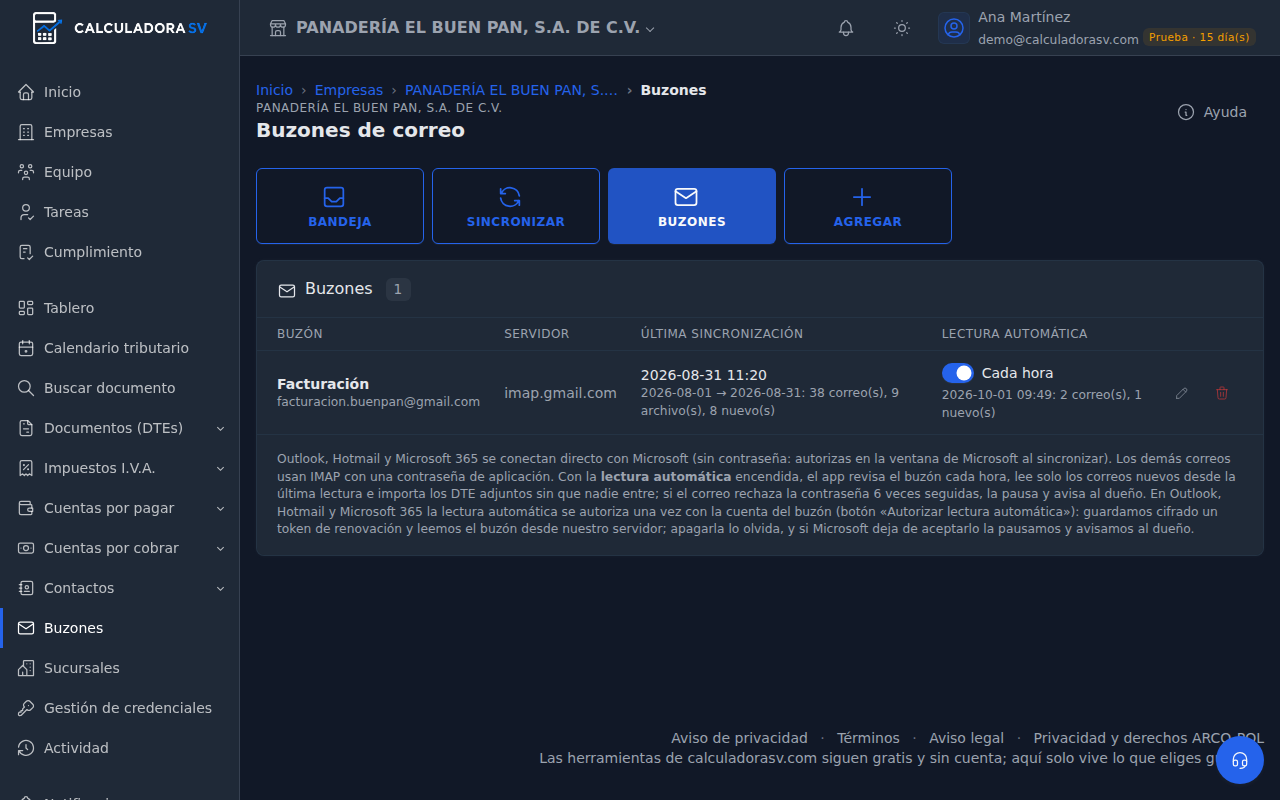Screen dimensions: 1280x800
Task: Click the mailbox count badge showing 1
Action: (x=398, y=290)
